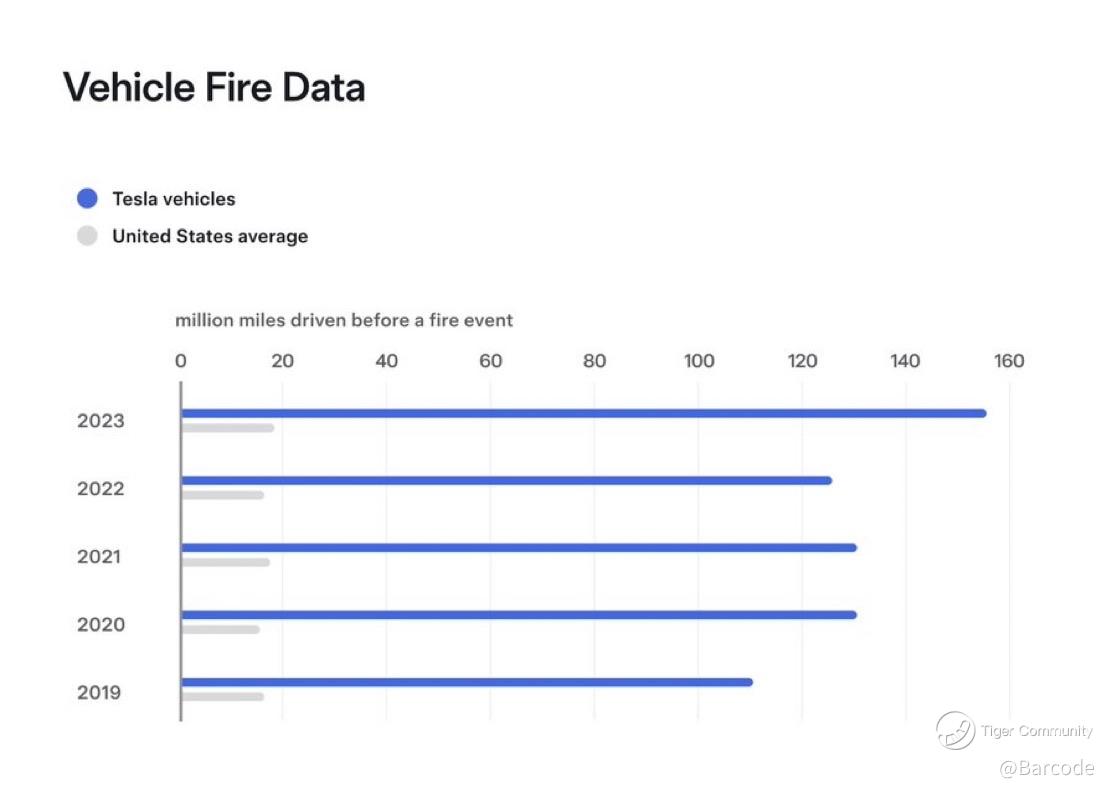Screen dimensions: 1116x793
Task: Click the 2022 blue Tesla bar
Action: coord(506,480)
